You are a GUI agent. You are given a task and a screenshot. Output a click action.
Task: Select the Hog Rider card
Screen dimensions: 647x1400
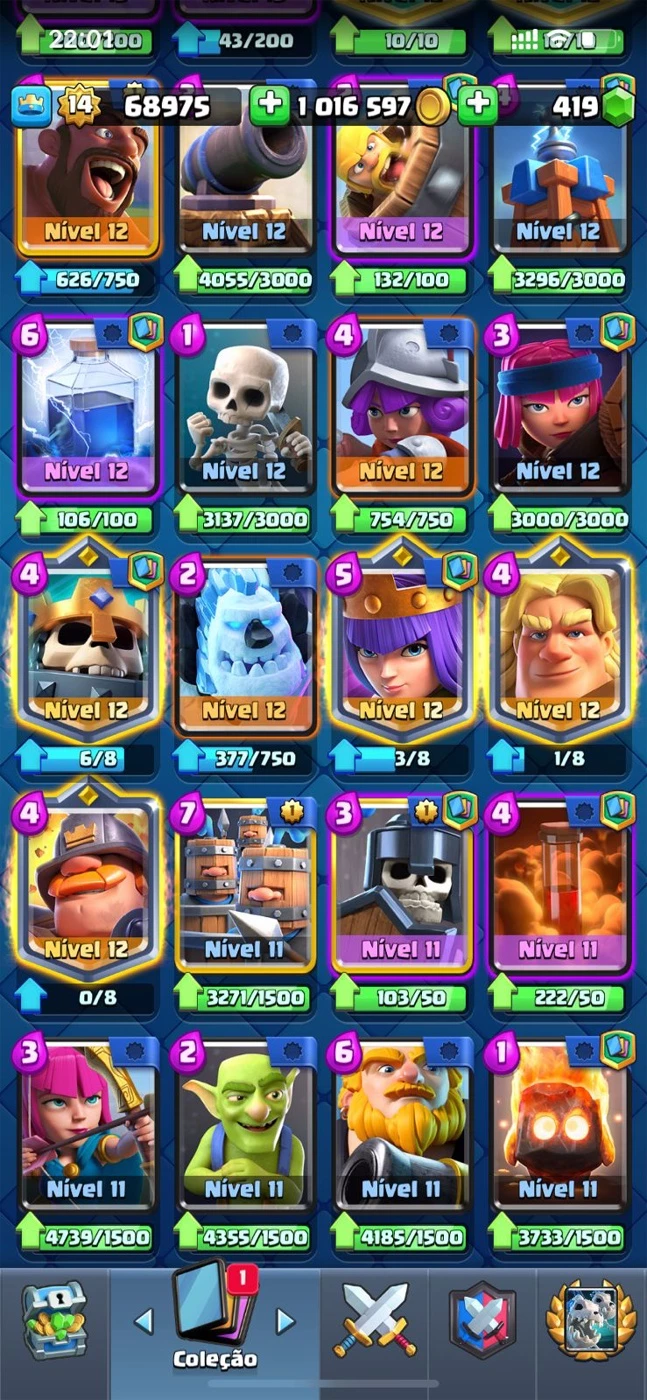pos(88,172)
